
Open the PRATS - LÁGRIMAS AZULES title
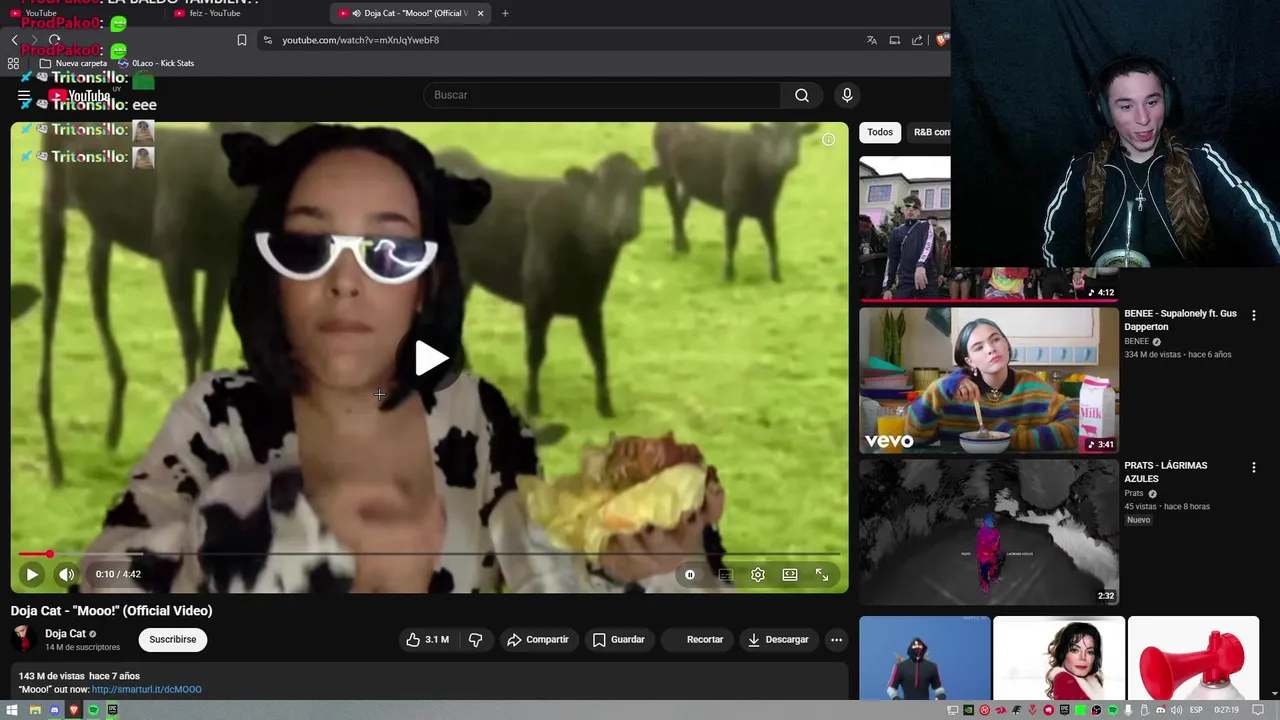tap(1166, 472)
